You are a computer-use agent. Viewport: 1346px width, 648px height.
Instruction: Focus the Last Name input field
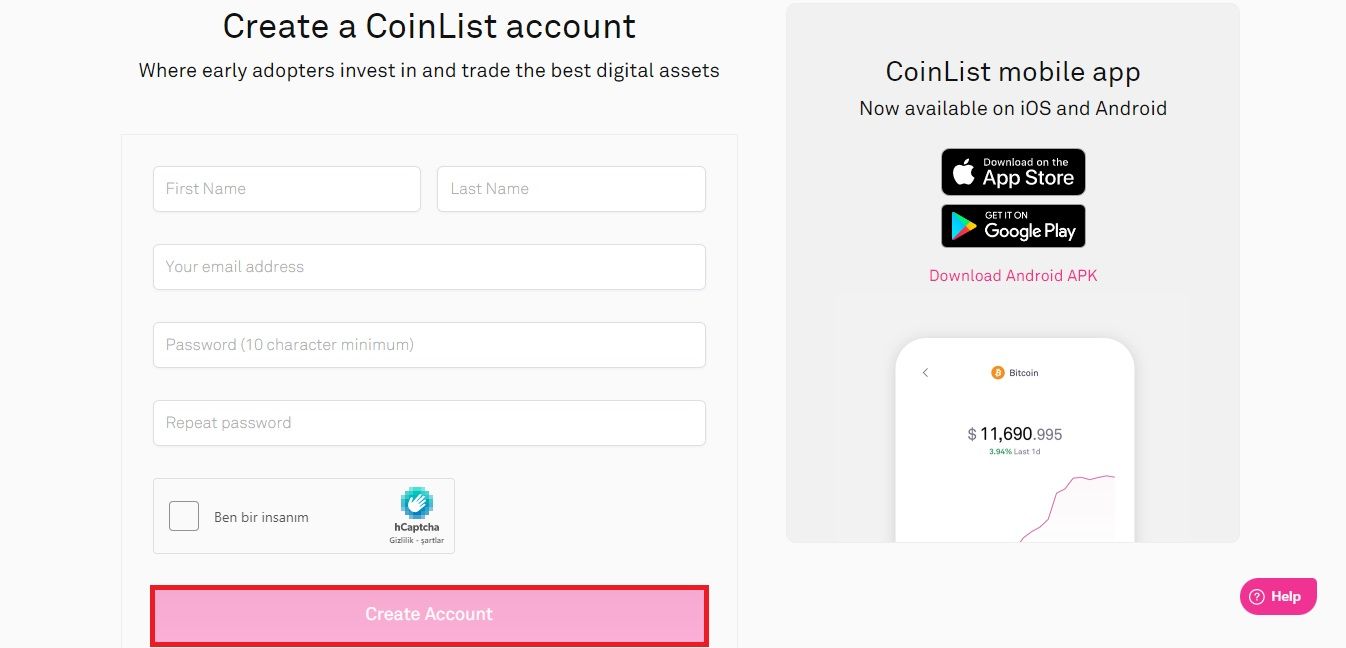click(x=571, y=189)
